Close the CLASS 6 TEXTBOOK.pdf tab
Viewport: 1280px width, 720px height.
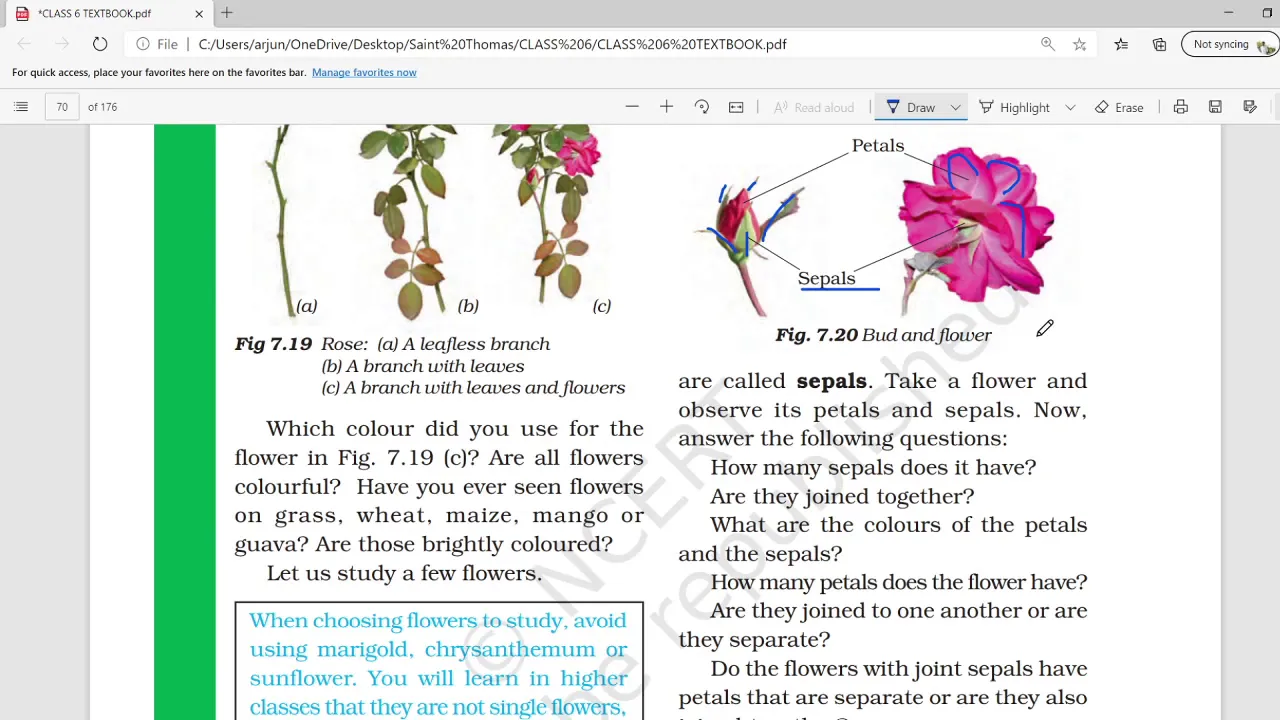(199, 13)
